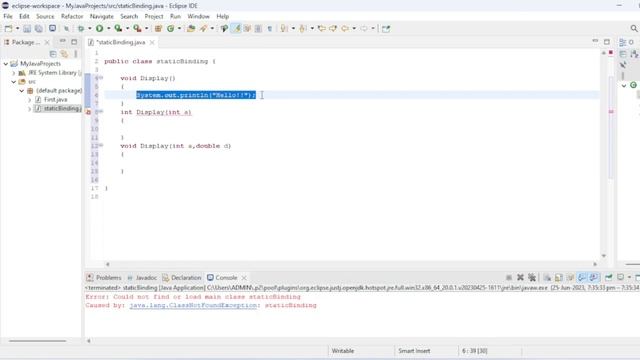Image resolution: width=640 pixels, height=360 pixels.
Task: Collapse the MyJavaProjects tree node
Action: 6,64
